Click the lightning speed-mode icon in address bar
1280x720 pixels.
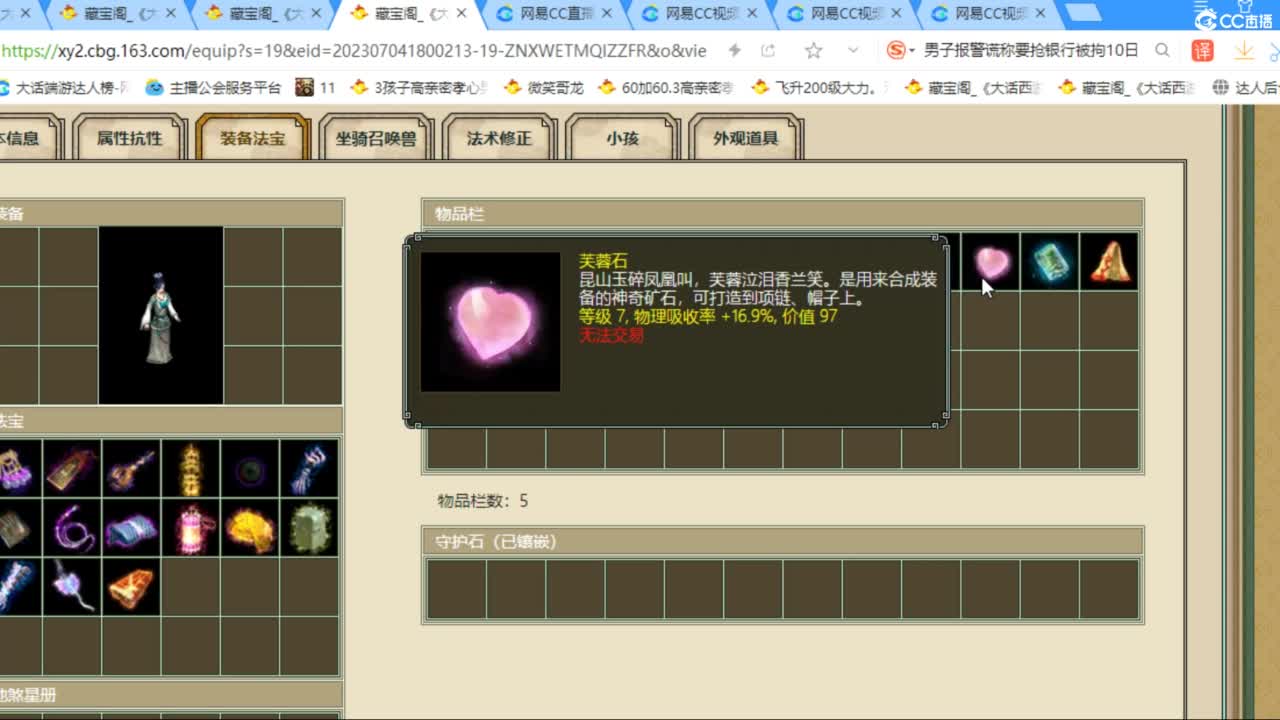735,50
